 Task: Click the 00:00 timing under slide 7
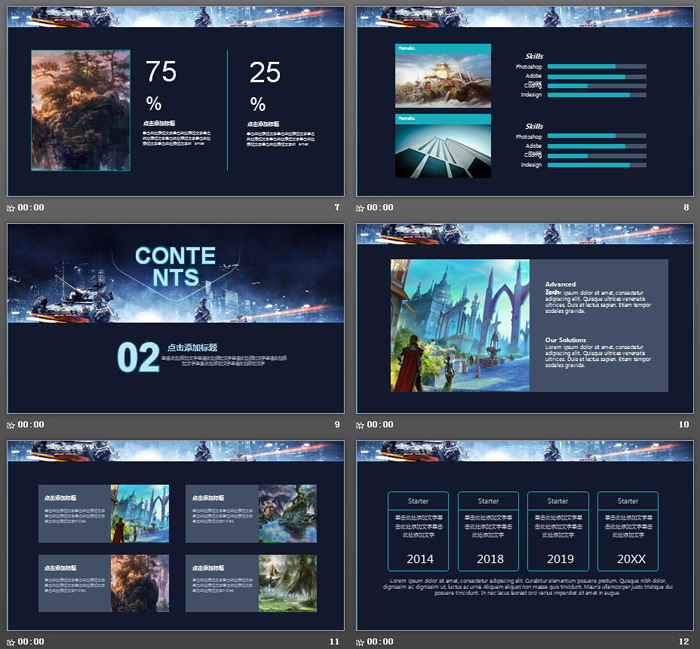point(31,208)
